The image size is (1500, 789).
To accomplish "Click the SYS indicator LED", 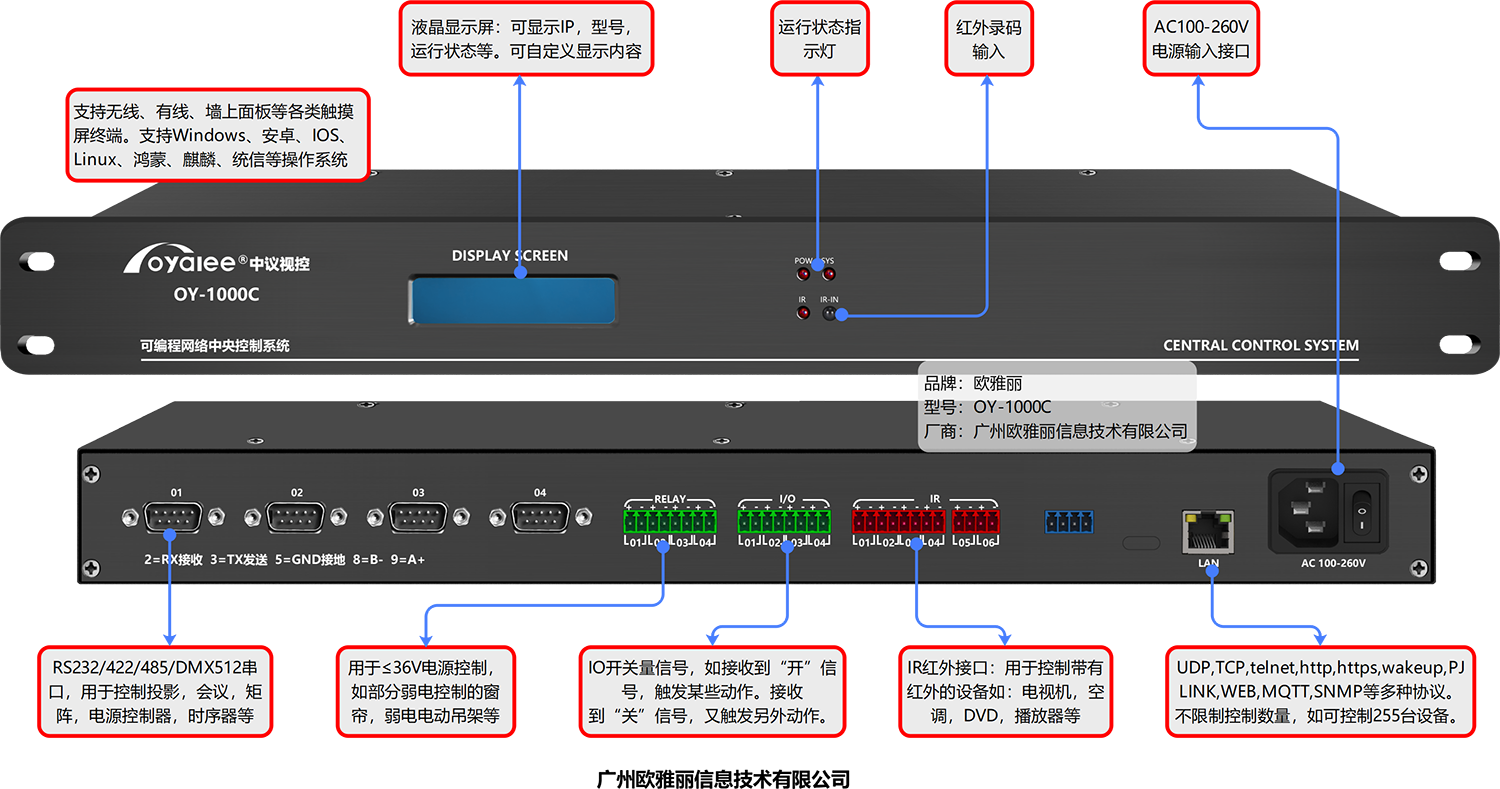I will pos(829,273).
